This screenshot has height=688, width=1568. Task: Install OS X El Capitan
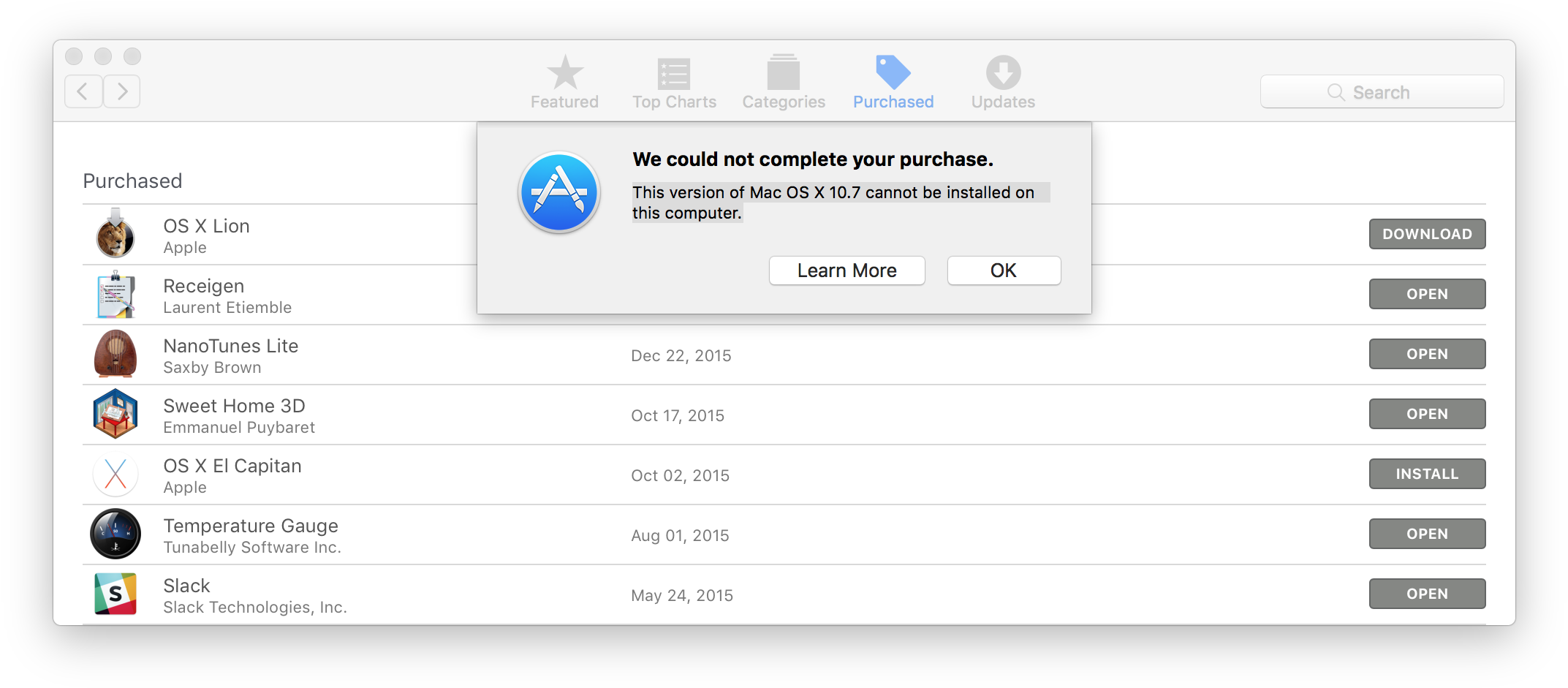click(1427, 474)
